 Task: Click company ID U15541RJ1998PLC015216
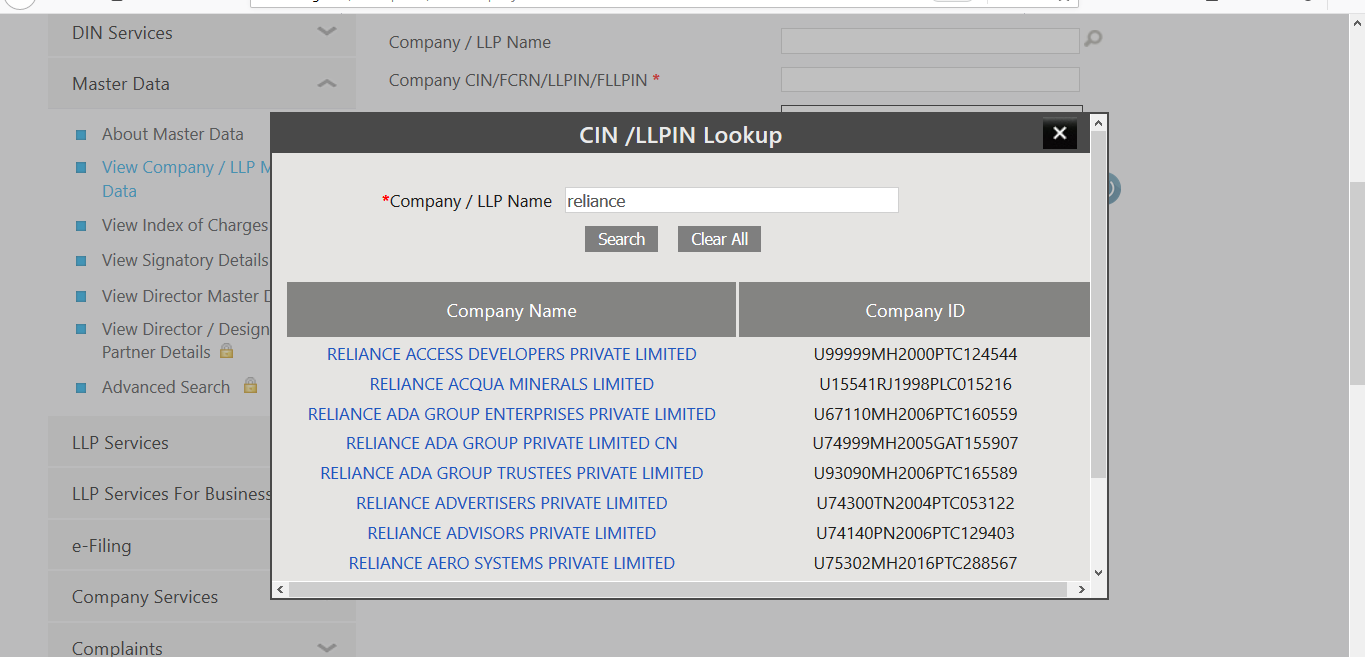coord(915,384)
